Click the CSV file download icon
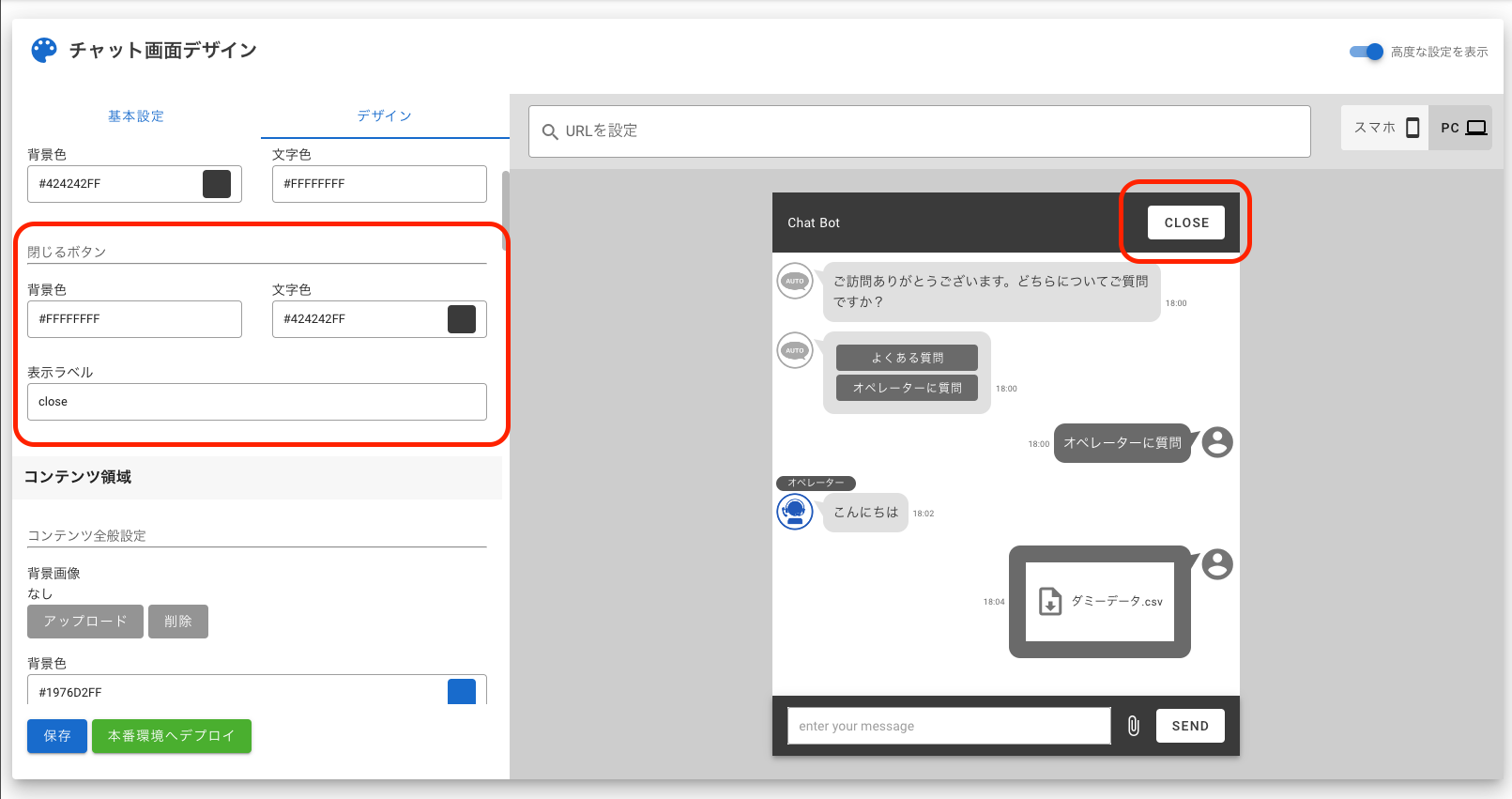 point(1050,601)
